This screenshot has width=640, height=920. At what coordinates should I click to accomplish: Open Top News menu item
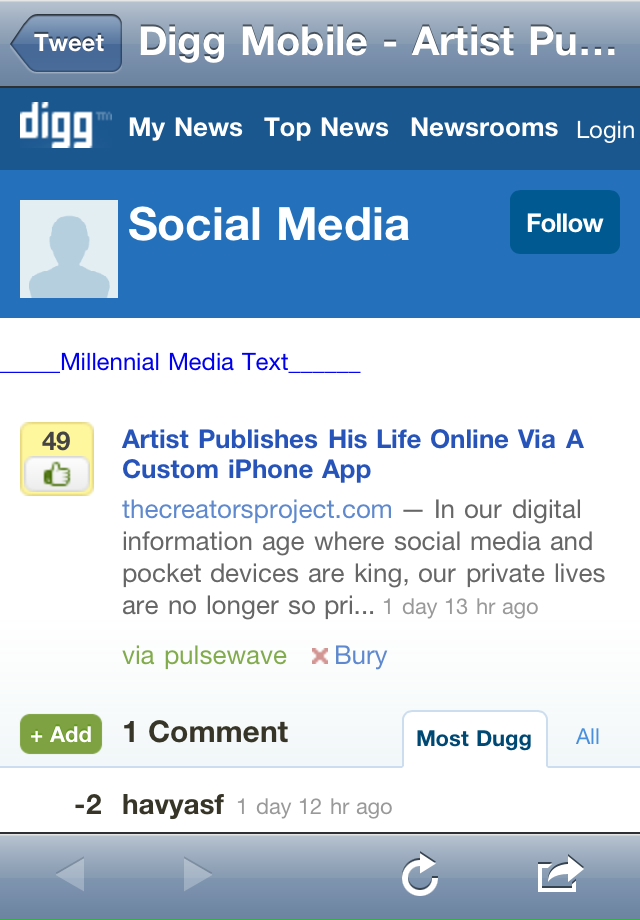point(326,127)
